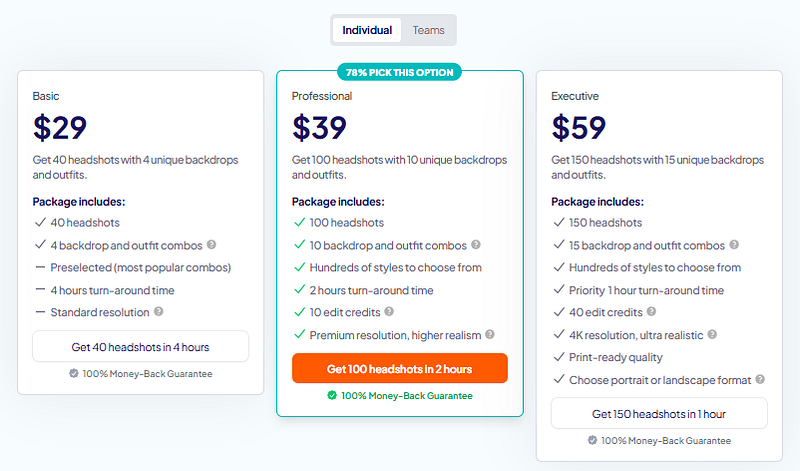Viewport: 800px width, 471px height.
Task: Select the Individual pricing tab
Action: (367, 30)
